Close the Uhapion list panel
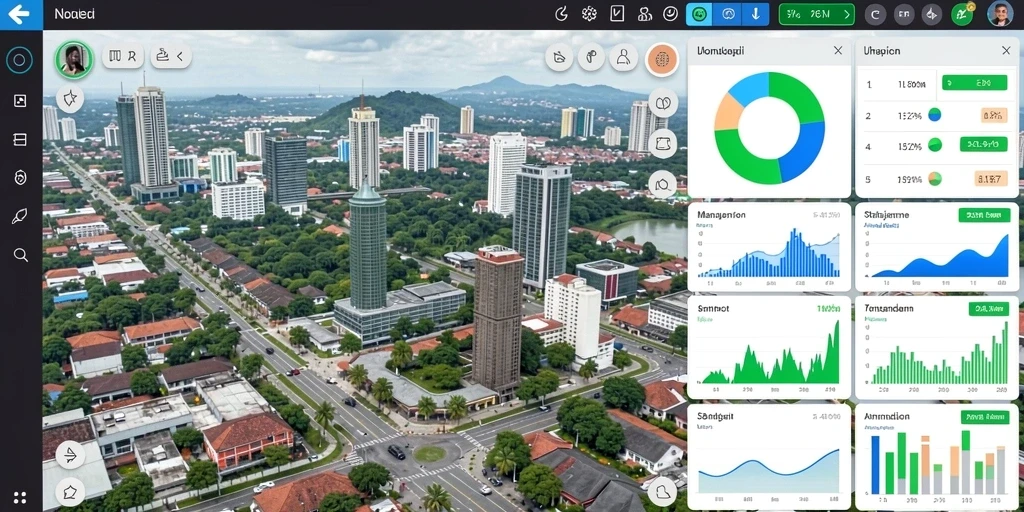The image size is (1024, 512). 1006,50
